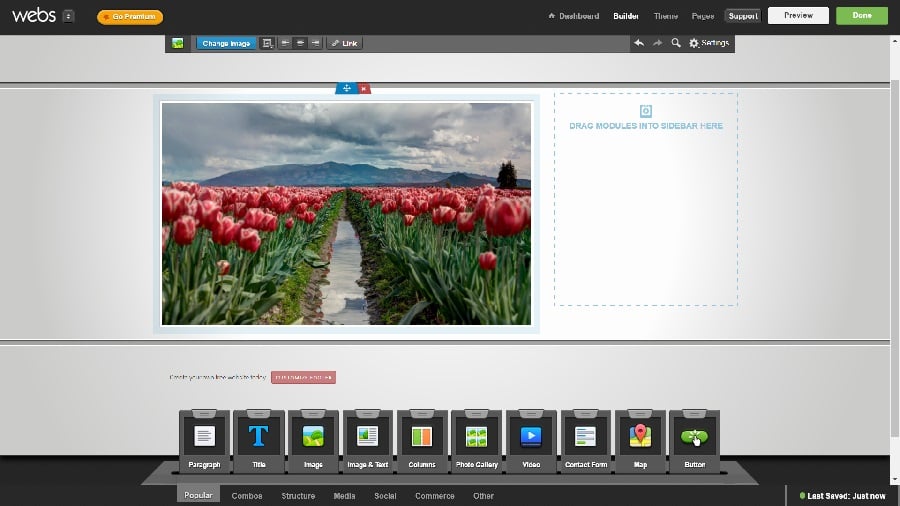Click the undo arrow in toolbar
This screenshot has height=506, width=900.
639,43
